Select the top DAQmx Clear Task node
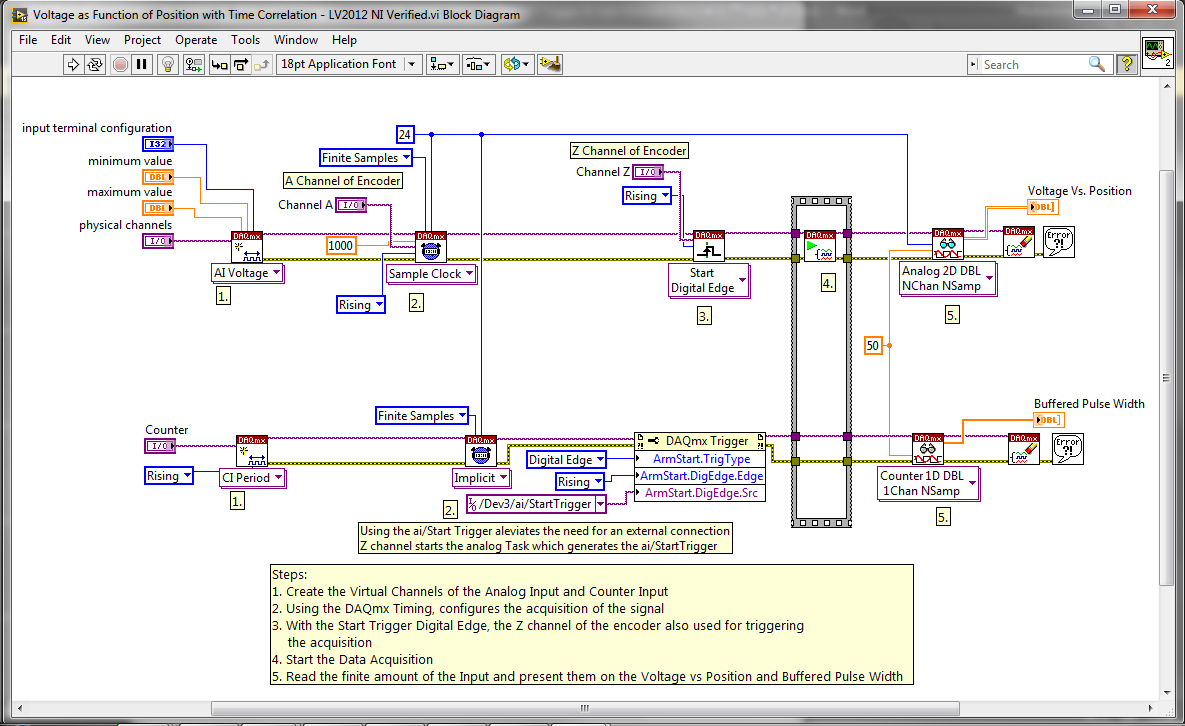This screenshot has width=1185, height=726. [1019, 242]
